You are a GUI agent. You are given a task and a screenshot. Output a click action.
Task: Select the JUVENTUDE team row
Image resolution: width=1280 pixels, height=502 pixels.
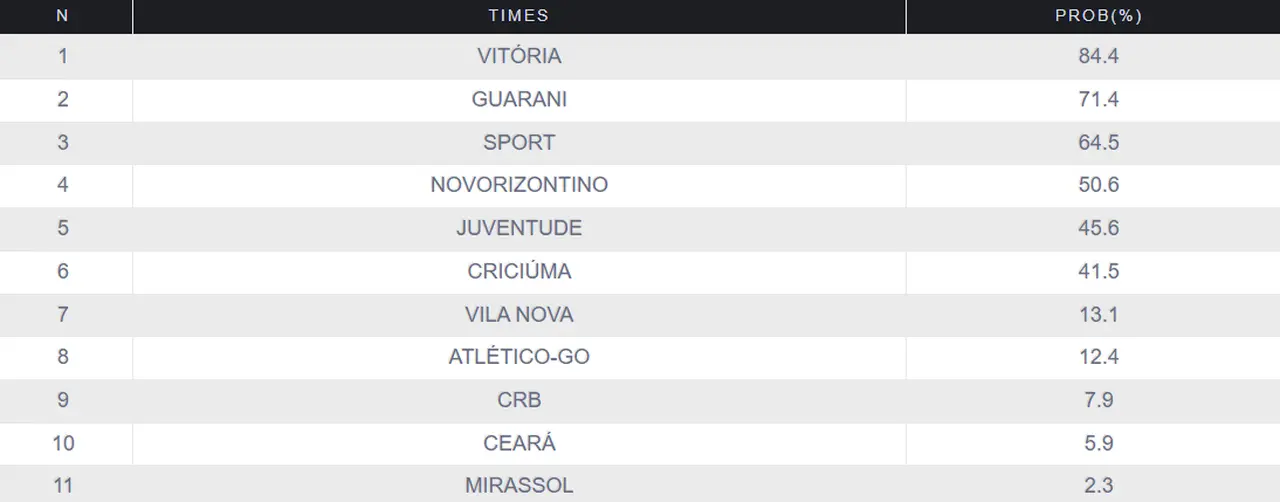(x=519, y=228)
